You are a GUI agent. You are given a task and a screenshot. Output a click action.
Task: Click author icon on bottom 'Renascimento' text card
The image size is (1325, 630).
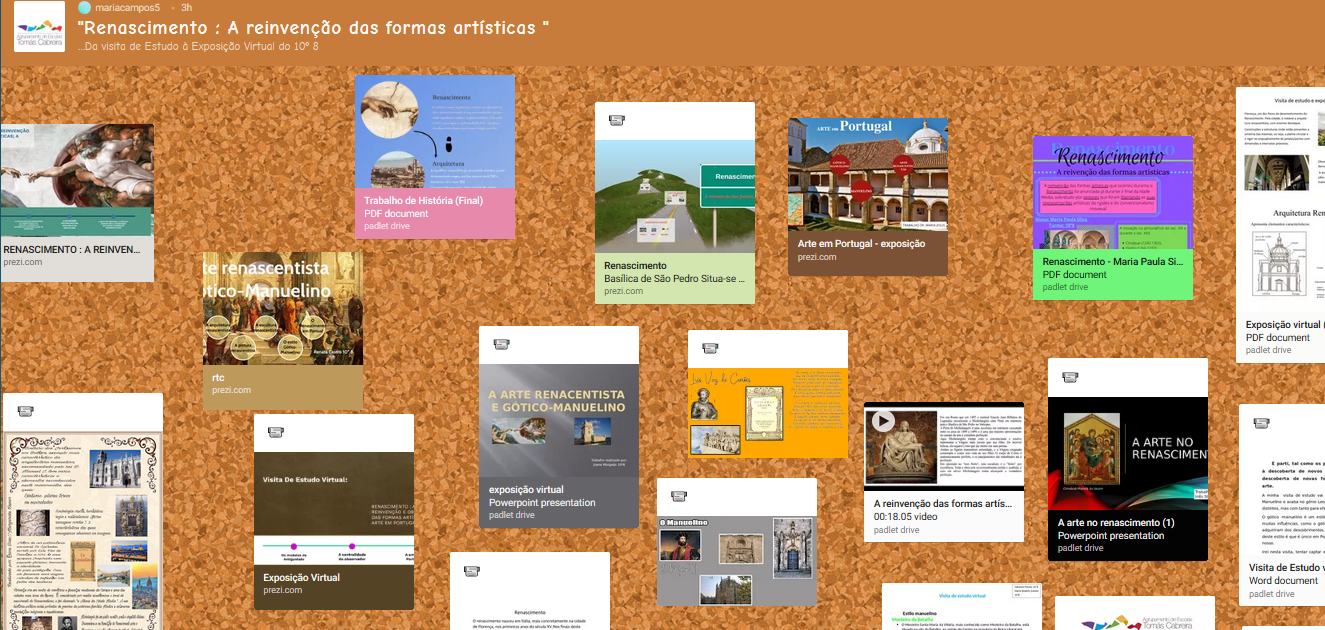pyautogui.click(x=471, y=571)
